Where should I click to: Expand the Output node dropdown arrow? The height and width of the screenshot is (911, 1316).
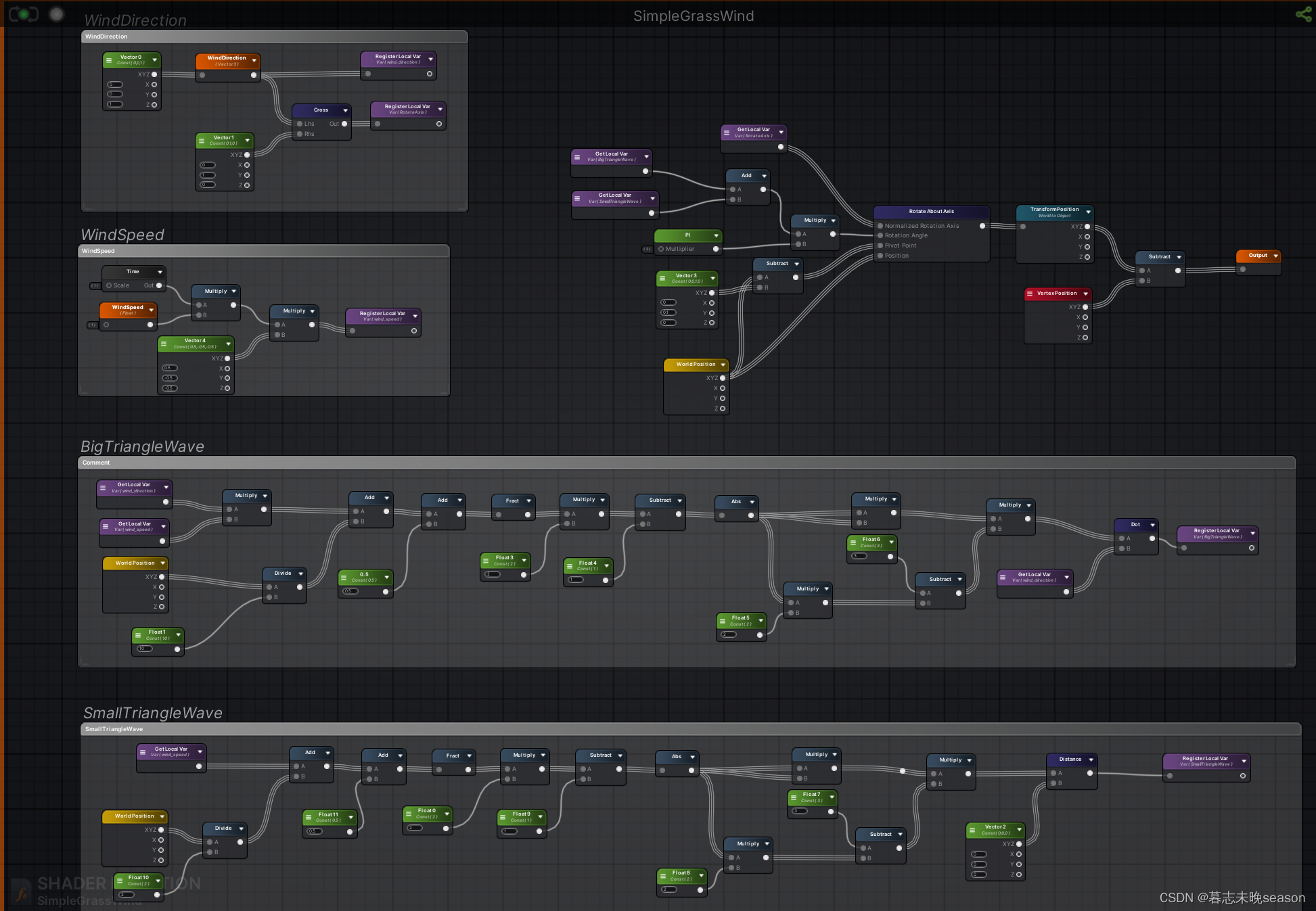pos(1275,256)
